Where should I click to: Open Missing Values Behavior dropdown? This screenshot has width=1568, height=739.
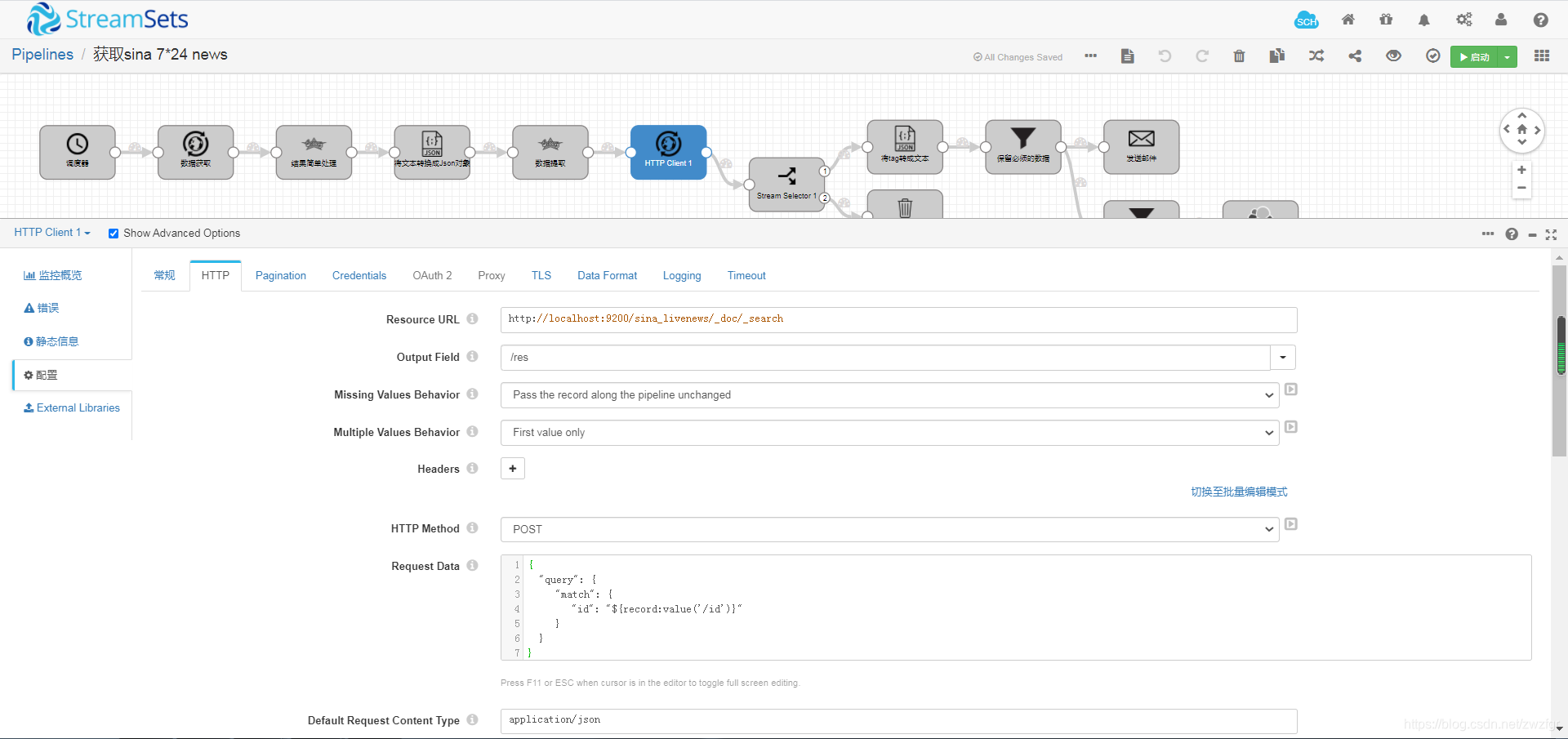click(x=889, y=395)
